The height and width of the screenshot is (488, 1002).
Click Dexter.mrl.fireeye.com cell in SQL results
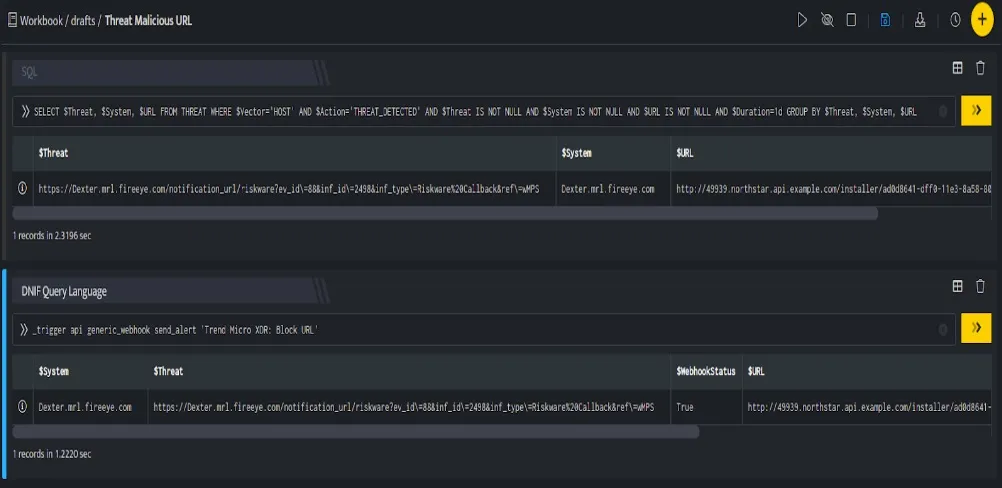(x=613, y=189)
